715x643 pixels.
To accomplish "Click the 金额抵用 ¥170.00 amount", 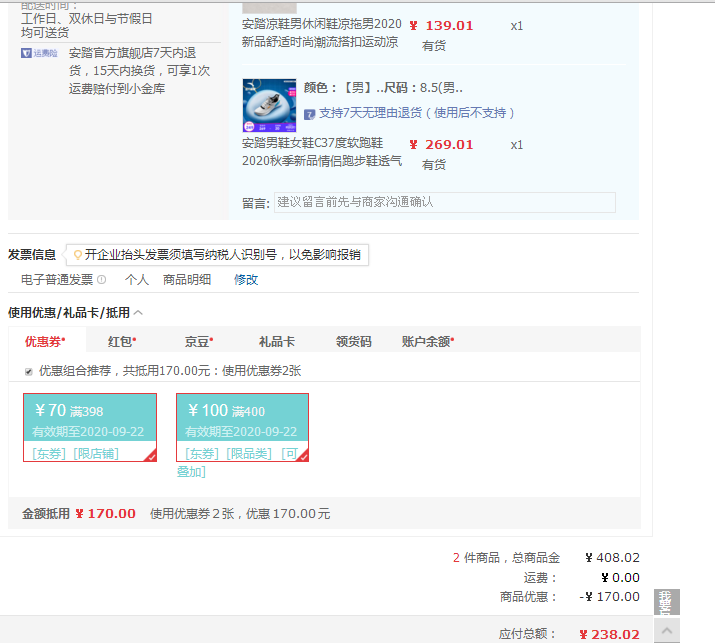I will click(x=105, y=514).
